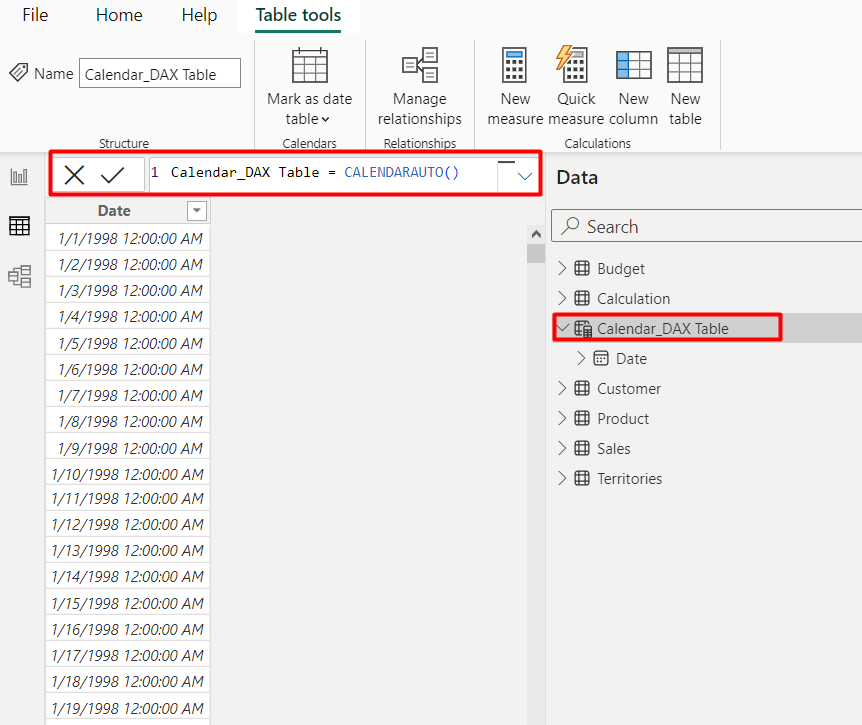Create a New table
The image size is (862, 725).
click(x=685, y=88)
